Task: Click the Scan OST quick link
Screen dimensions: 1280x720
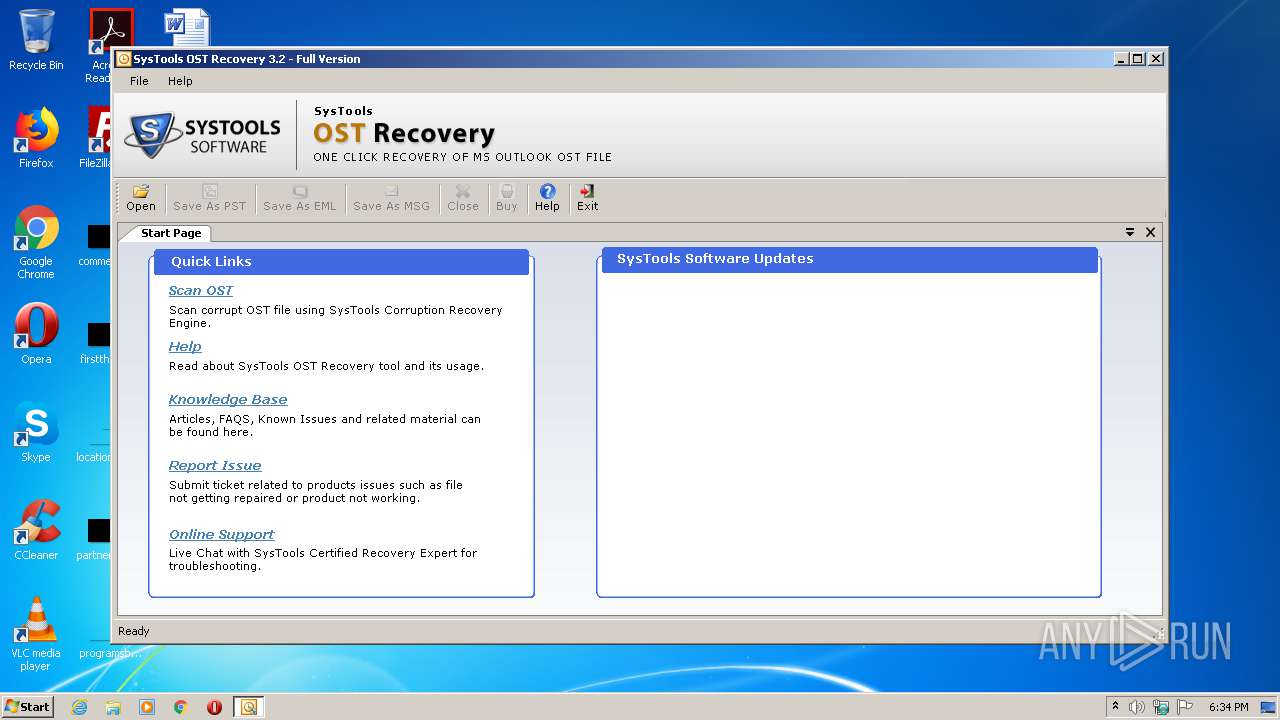Action: point(200,290)
